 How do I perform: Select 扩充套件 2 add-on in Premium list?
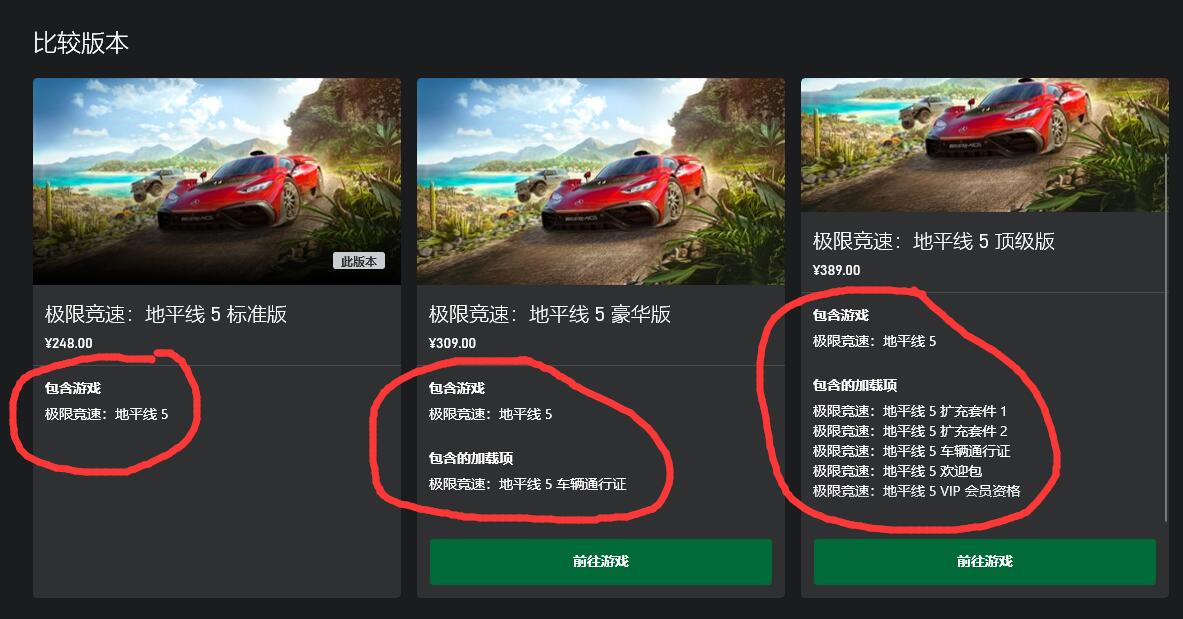coord(910,431)
